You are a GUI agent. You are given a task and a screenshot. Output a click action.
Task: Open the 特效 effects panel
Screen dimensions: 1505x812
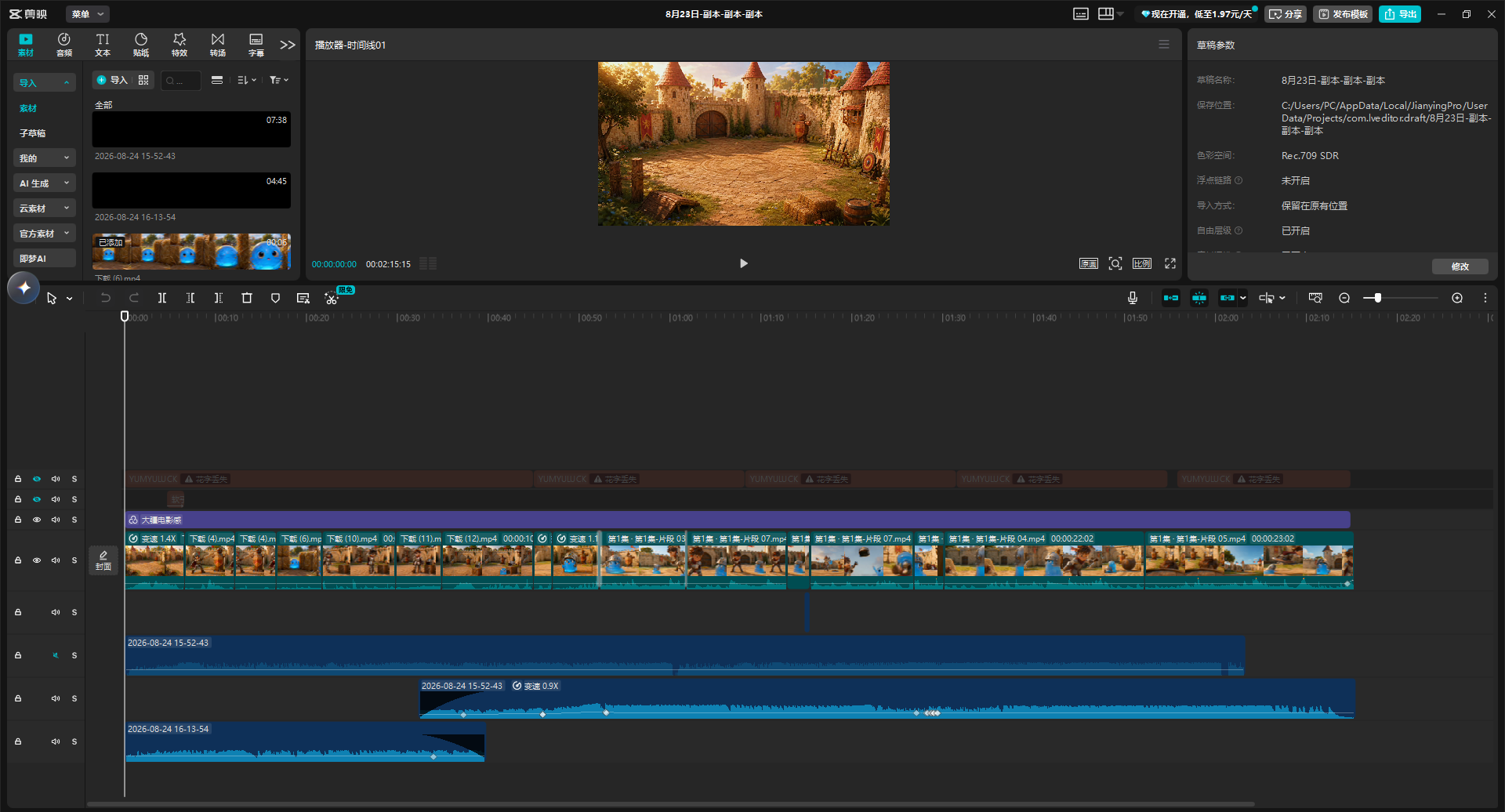click(180, 45)
